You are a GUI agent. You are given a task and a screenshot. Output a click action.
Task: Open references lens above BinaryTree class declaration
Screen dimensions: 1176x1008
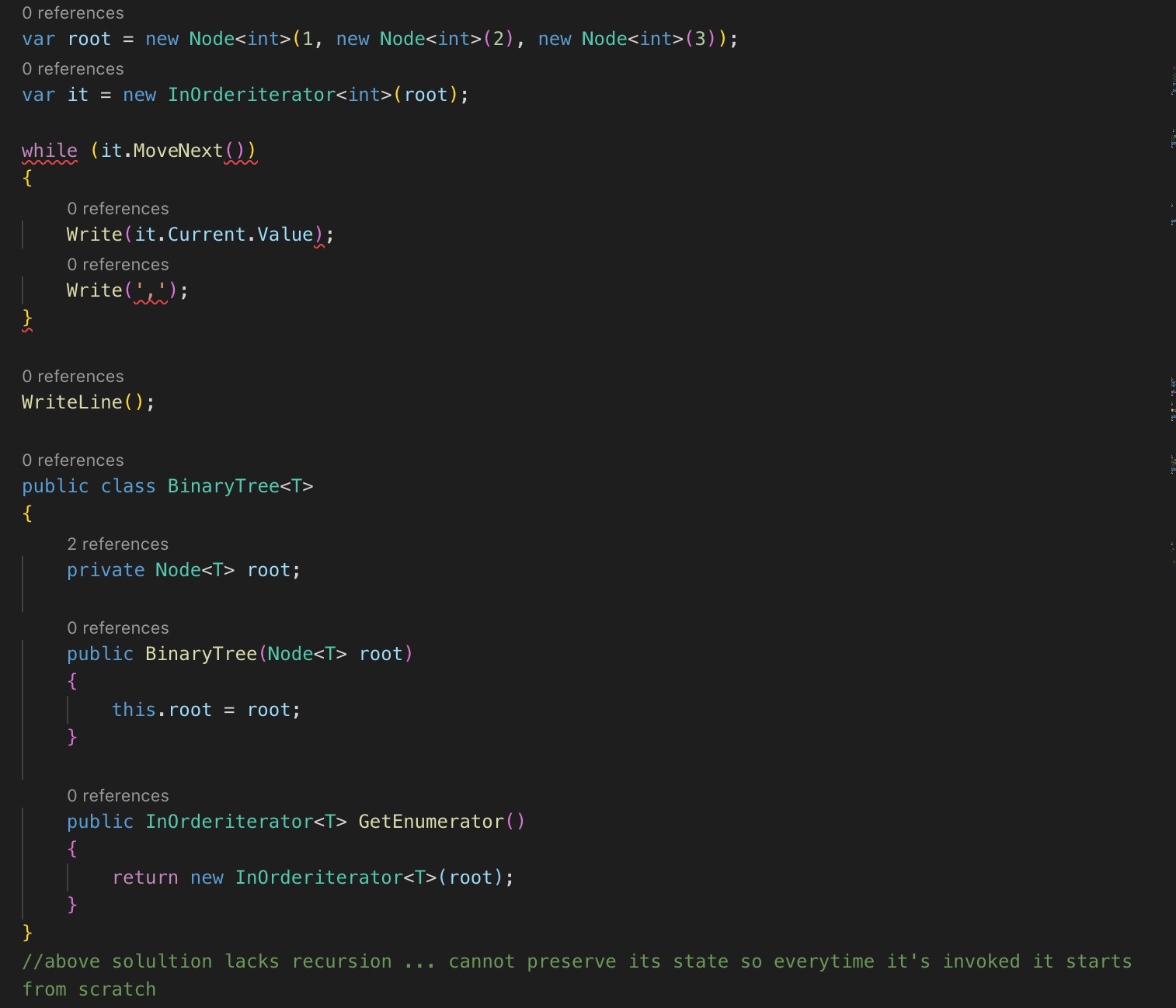click(x=73, y=461)
